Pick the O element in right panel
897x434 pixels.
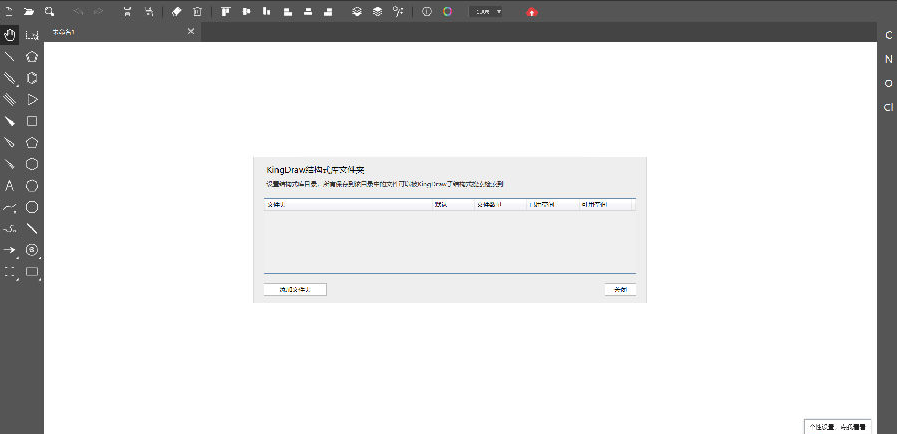[888, 83]
